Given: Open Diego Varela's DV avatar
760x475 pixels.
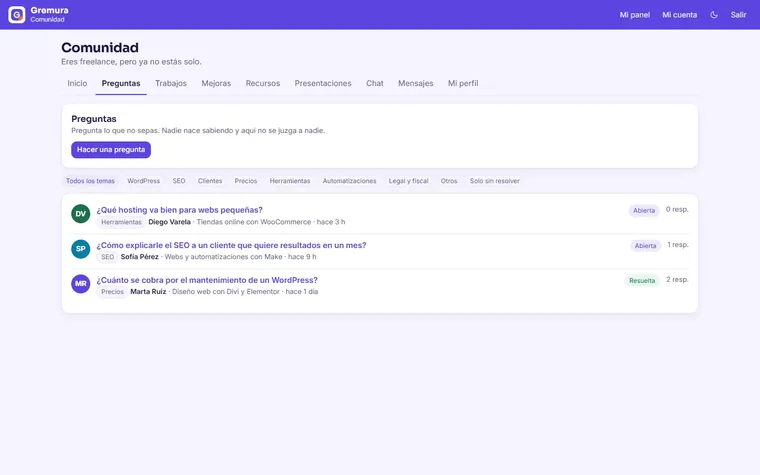Looking at the screenshot, I should (80, 214).
